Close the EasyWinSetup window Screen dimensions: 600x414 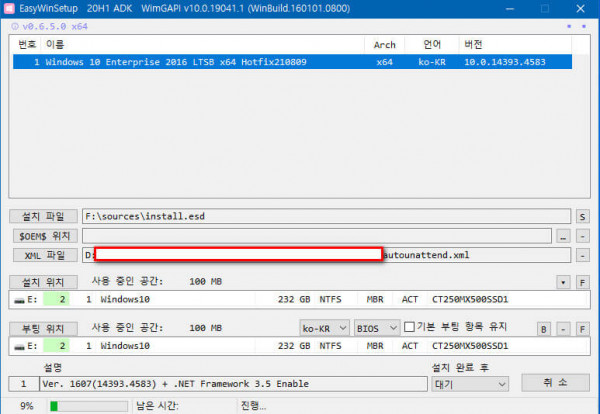pyautogui.click(x=580, y=8)
